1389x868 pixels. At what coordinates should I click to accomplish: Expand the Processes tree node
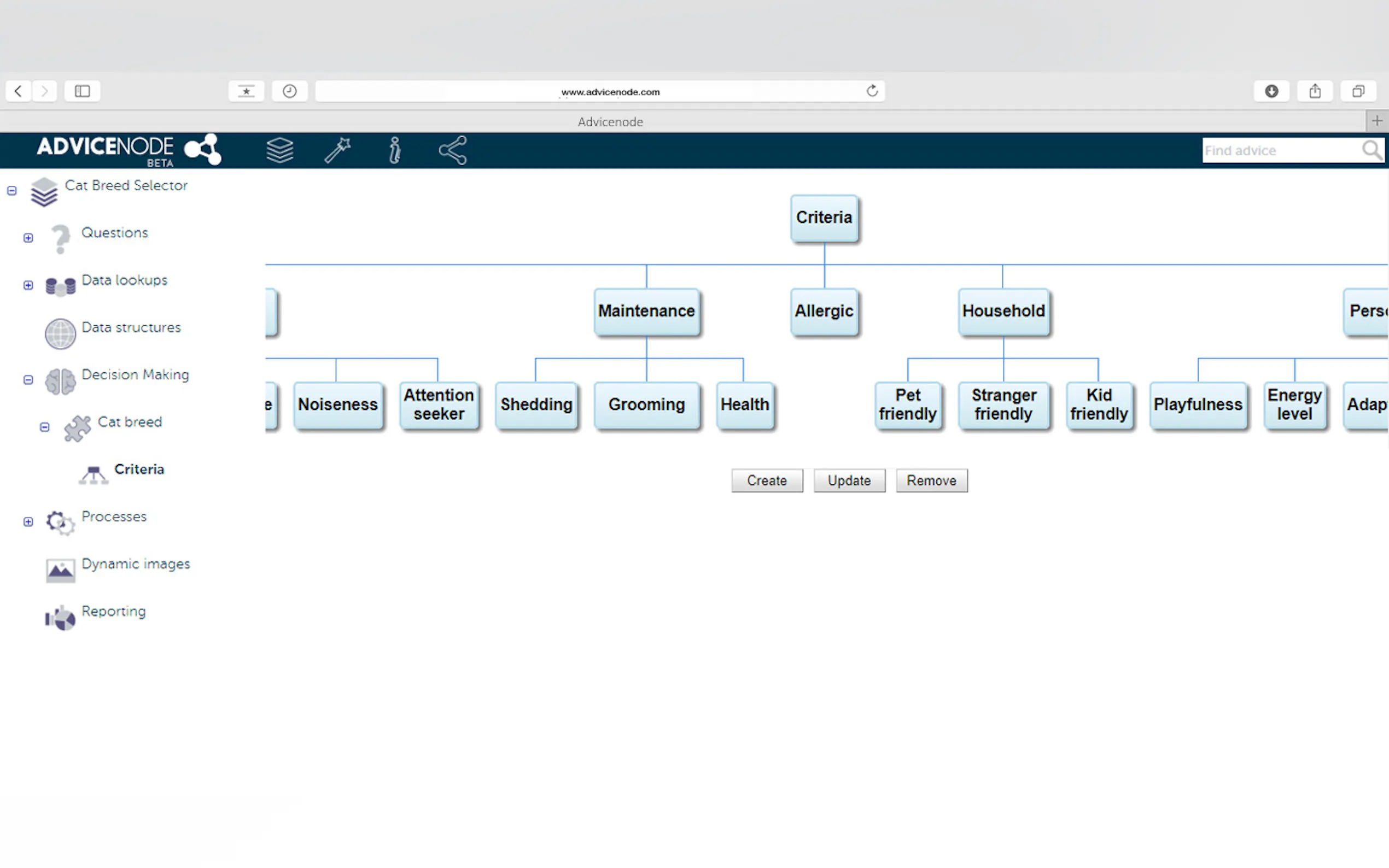[x=28, y=522]
